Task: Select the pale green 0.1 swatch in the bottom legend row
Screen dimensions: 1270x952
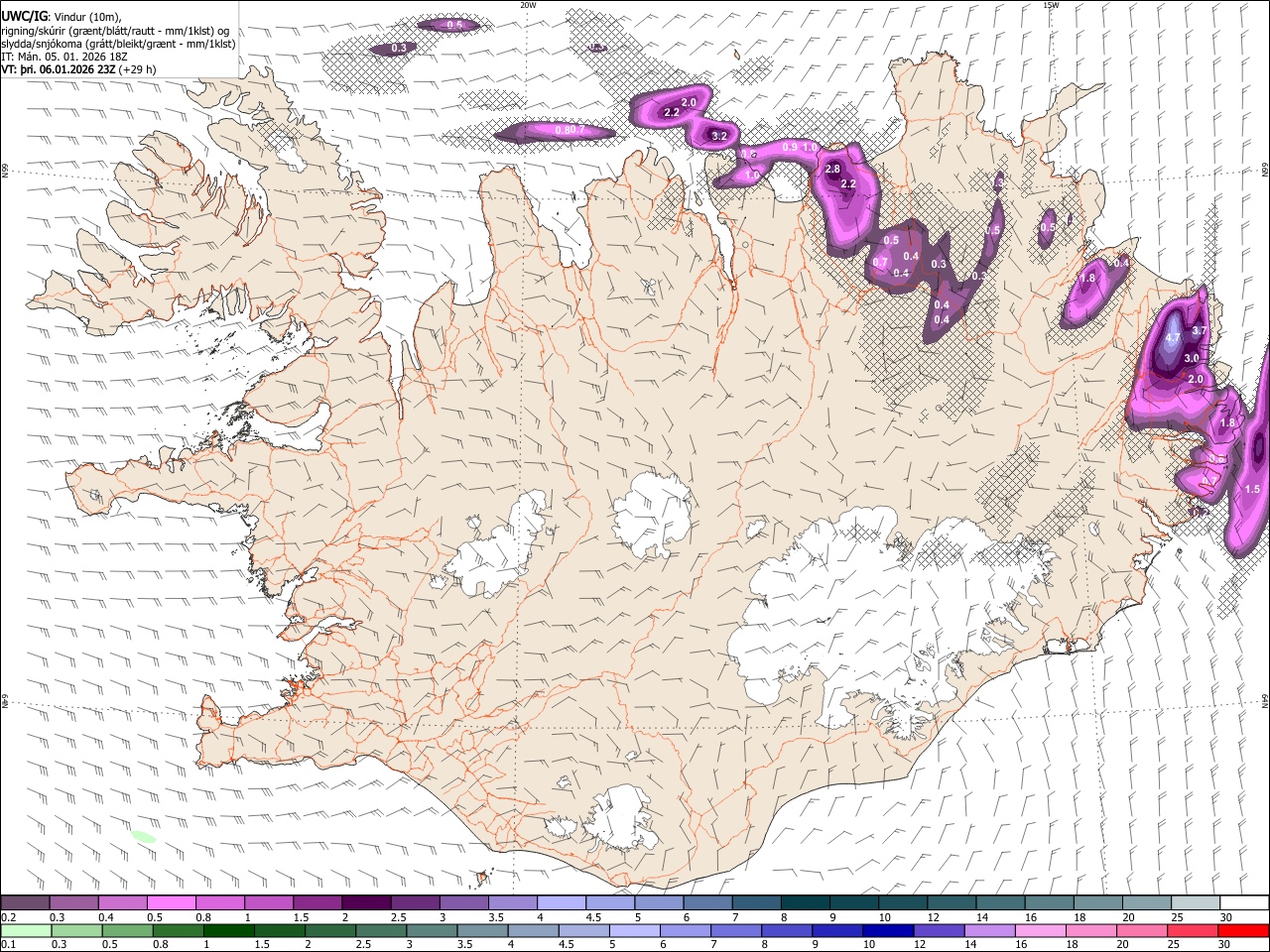Action: coord(25,930)
